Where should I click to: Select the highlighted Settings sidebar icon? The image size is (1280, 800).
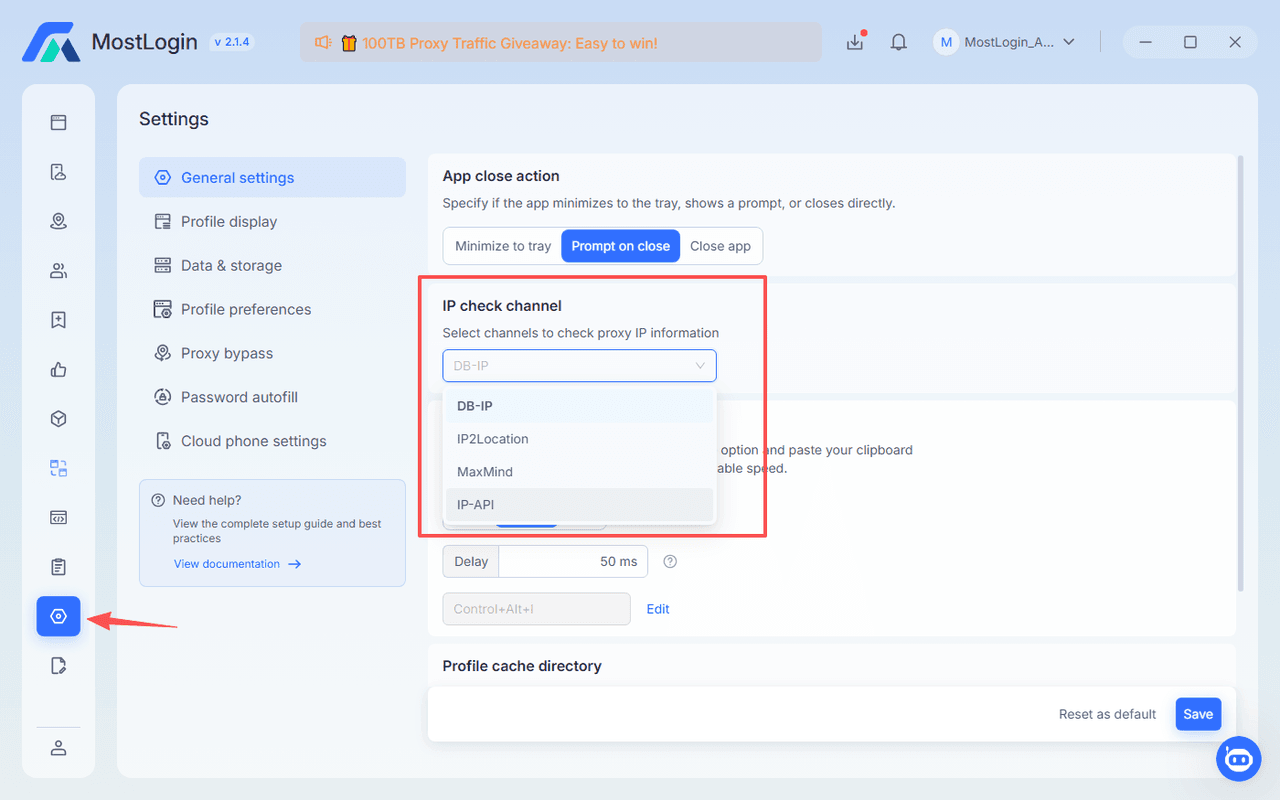pos(58,617)
